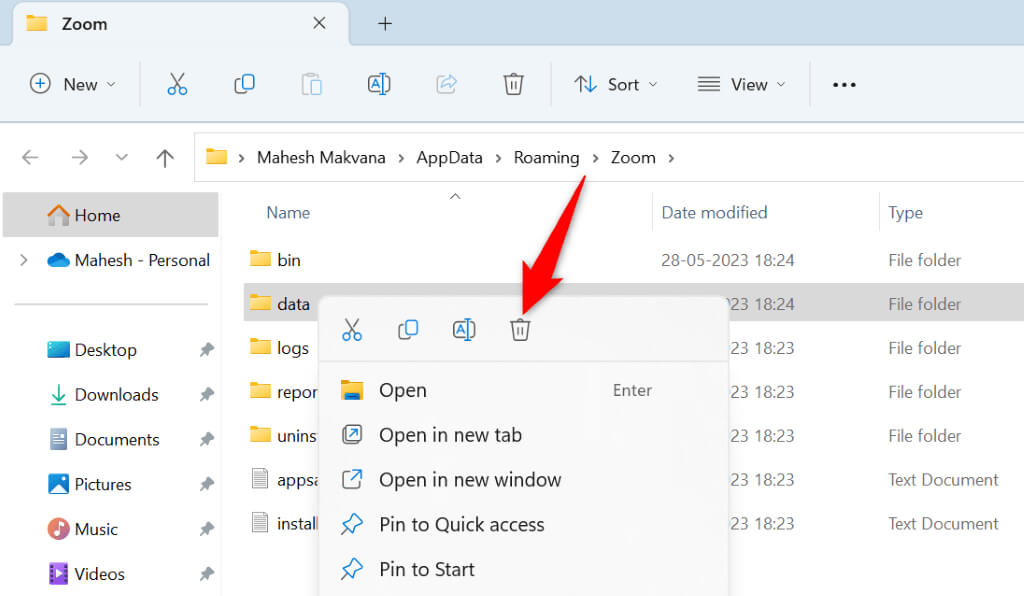Select the data folder
This screenshot has height=596, width=1024.
pyautogui.click(x=280, y=304)
